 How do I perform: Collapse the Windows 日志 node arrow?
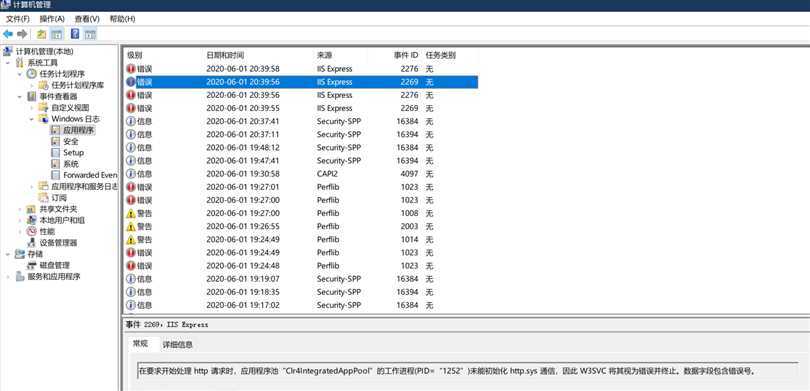tap(32, 119)
